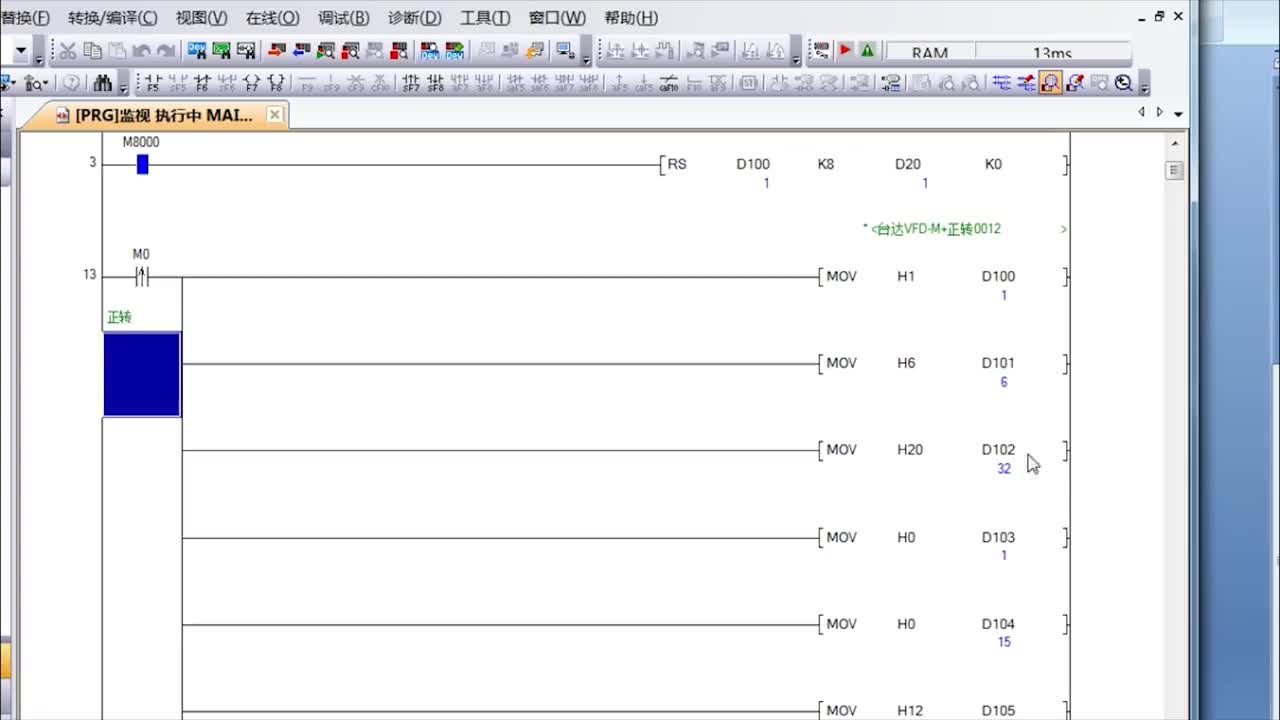Click the green triangle warning icon
The width and height of the screenshot is (1280, 720).
(867, 50)
